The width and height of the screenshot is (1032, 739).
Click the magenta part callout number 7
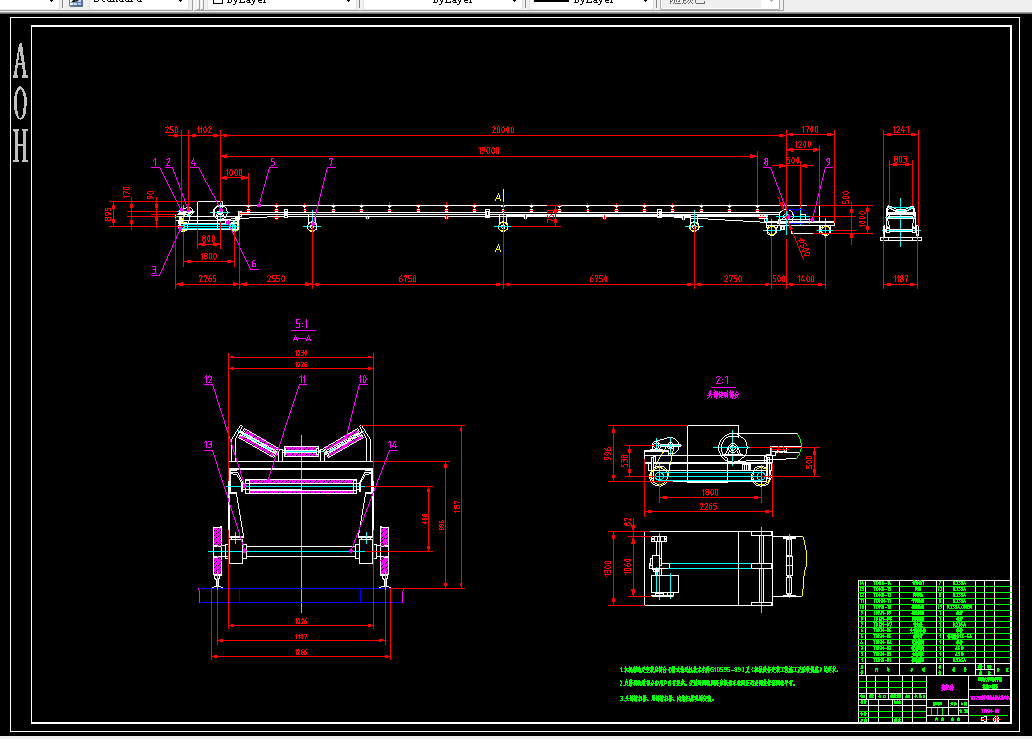[x=331, y=162]
